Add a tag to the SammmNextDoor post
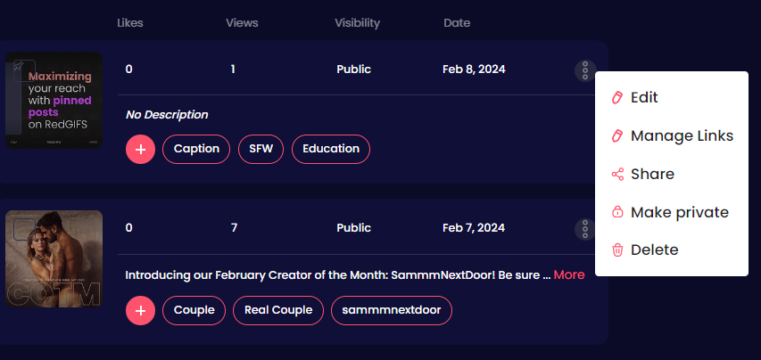This screenshot has height=360, width=761. click(x=140, y=311)
